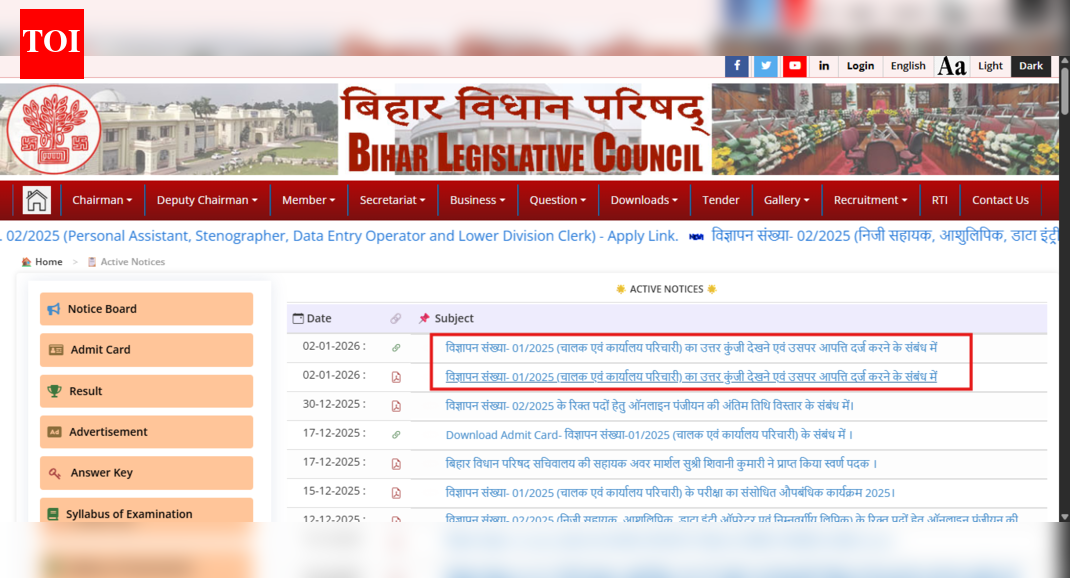The height and width of the screenshot is (578, 1070).
Task: Click the link icon beside the 02-01-2026 notice
Action: pyautogui.click(x=396, y=348)
